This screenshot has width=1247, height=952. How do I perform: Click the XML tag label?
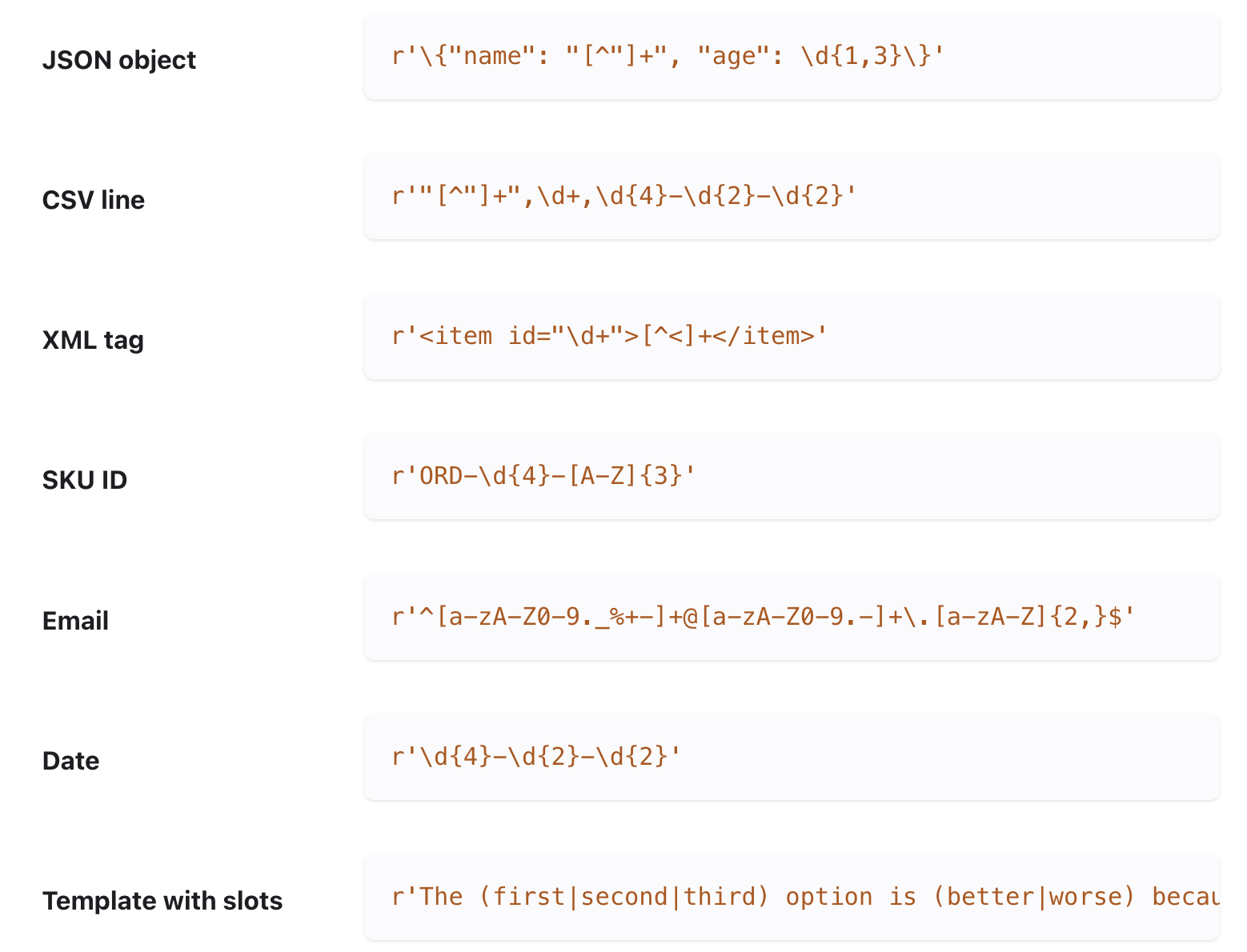tap(93, 340)
